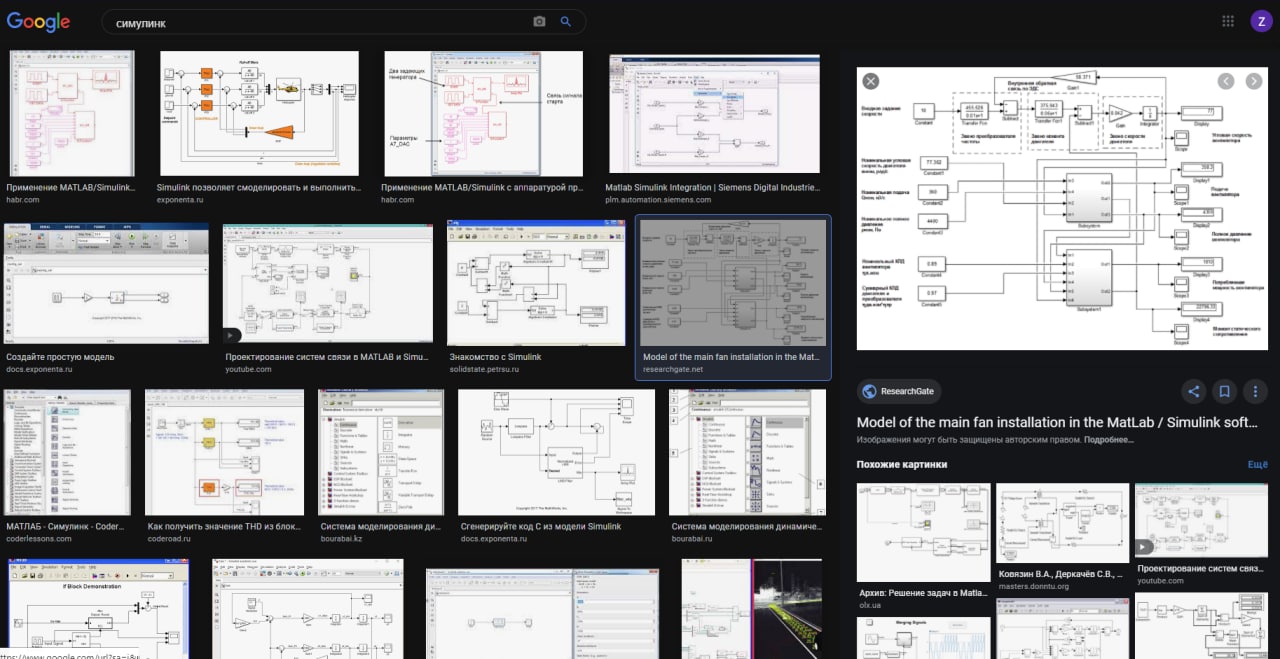The image size is (1280, 659).
Task: Show the previous image in preview
Action: coord(1226,81)
